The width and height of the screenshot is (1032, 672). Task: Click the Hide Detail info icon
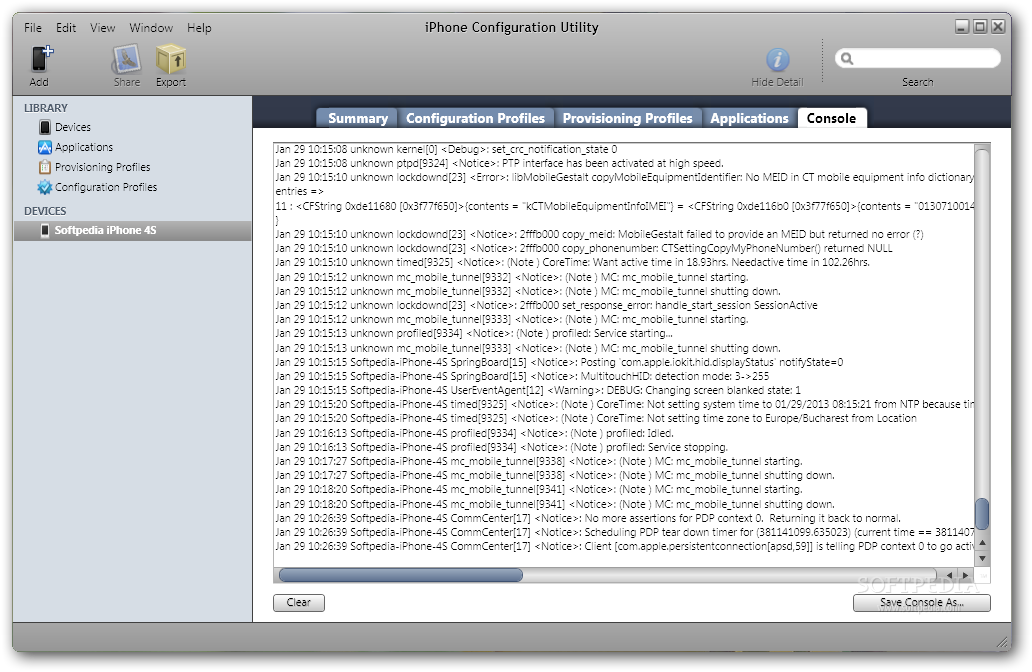tap(777, 60)
